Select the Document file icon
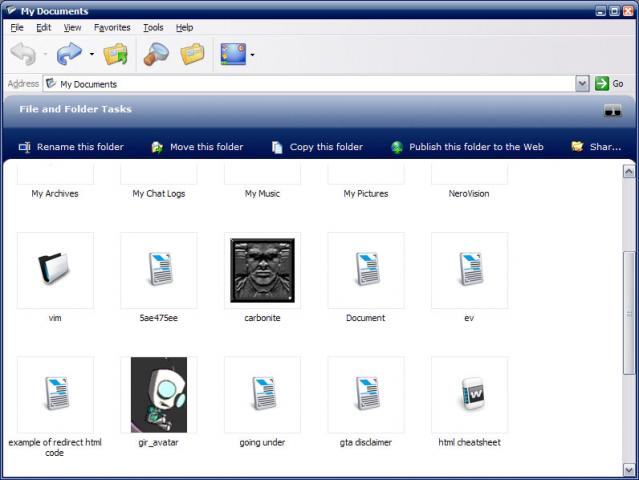The image size is (639, 480). (x=366, y=269)
